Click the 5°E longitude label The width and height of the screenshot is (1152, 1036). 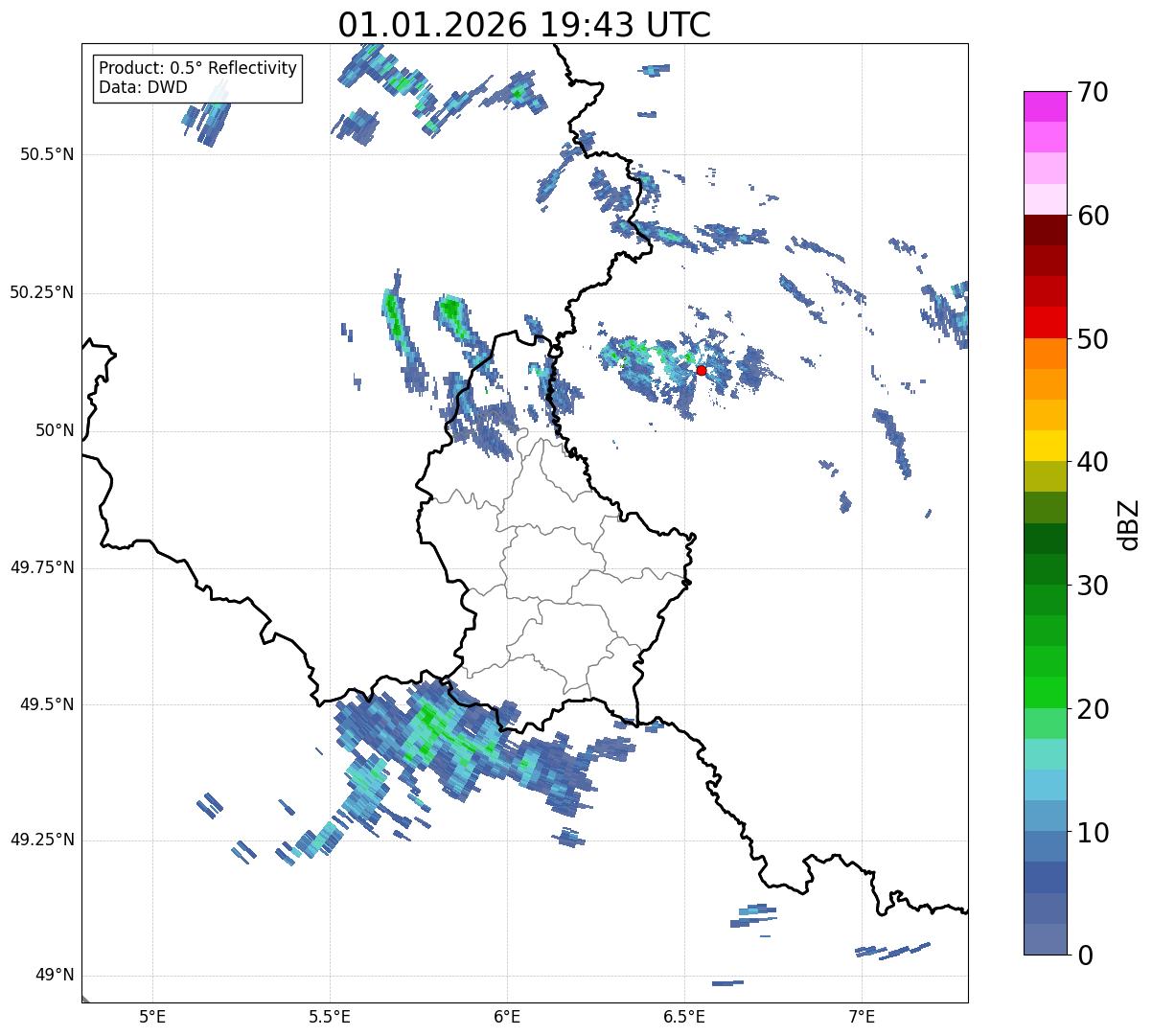(x=152, y=1016)
